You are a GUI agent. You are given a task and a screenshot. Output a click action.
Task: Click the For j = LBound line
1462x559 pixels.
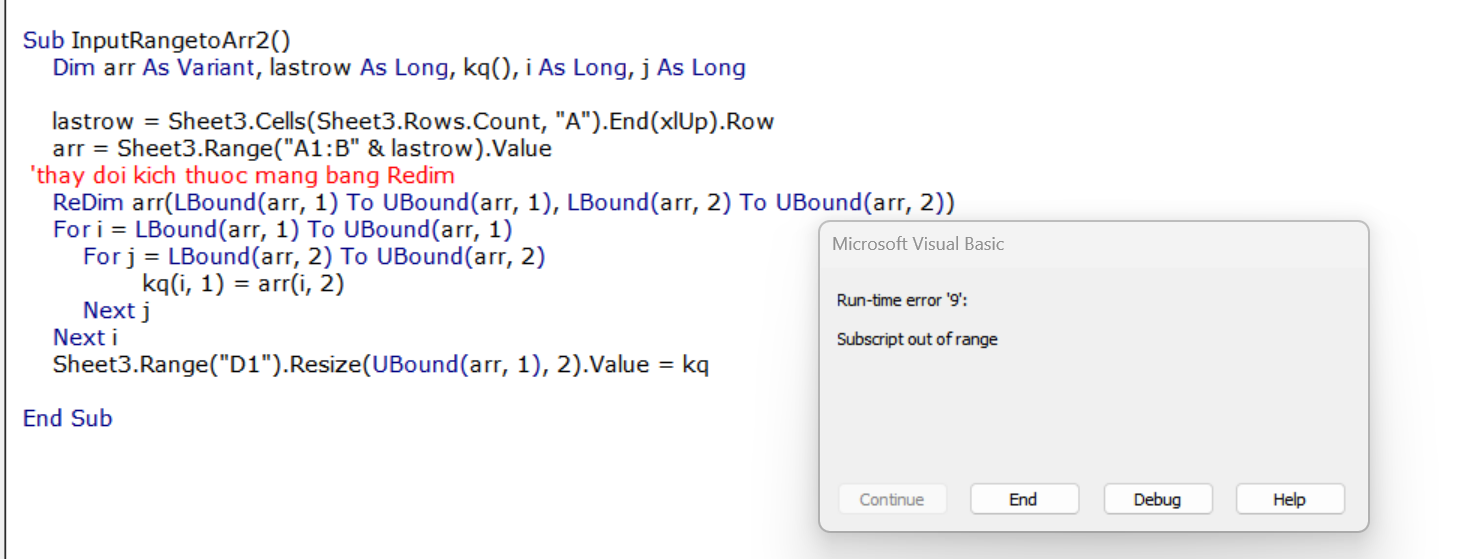point(314,257)
